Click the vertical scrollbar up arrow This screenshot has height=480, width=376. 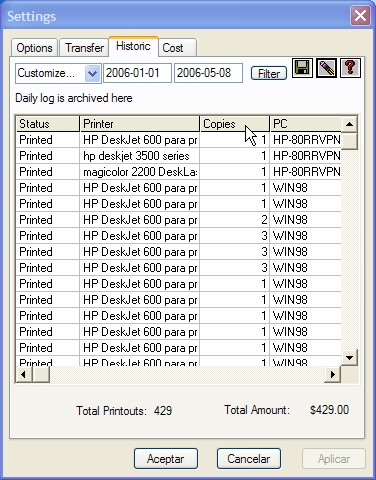349,124
